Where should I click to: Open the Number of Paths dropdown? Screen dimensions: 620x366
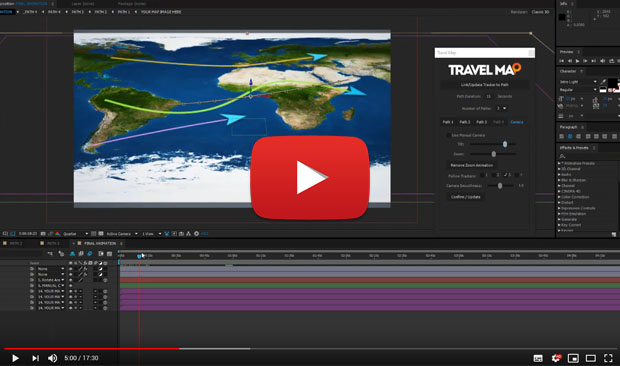[502, 108]
